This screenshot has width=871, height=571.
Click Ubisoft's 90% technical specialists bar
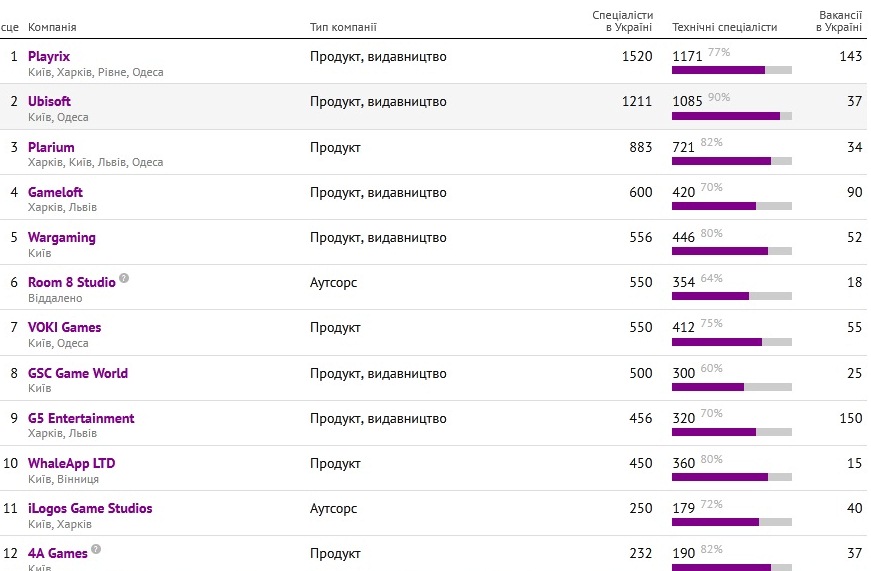click(732, 116)
